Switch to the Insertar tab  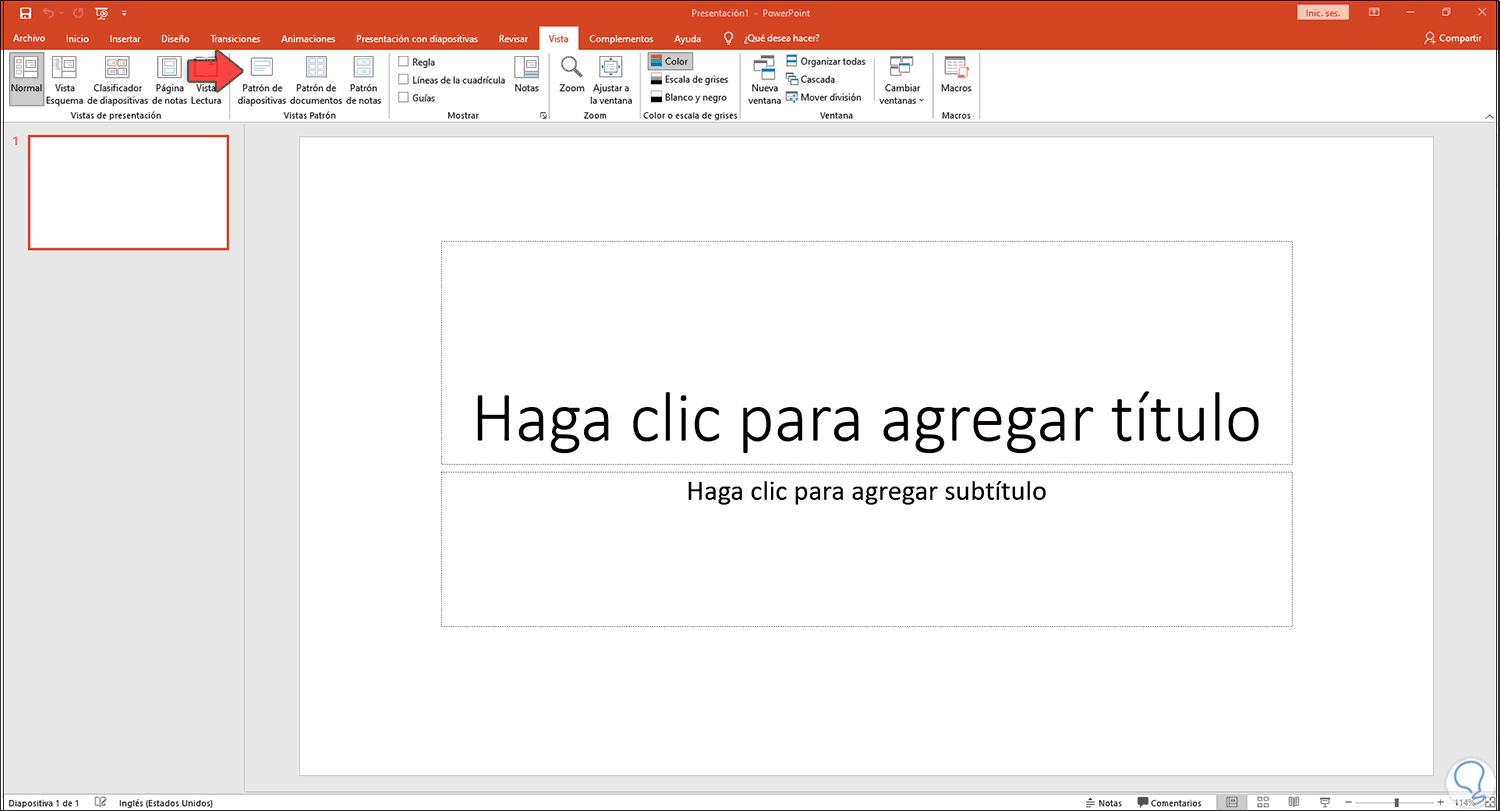click(125, 39)
